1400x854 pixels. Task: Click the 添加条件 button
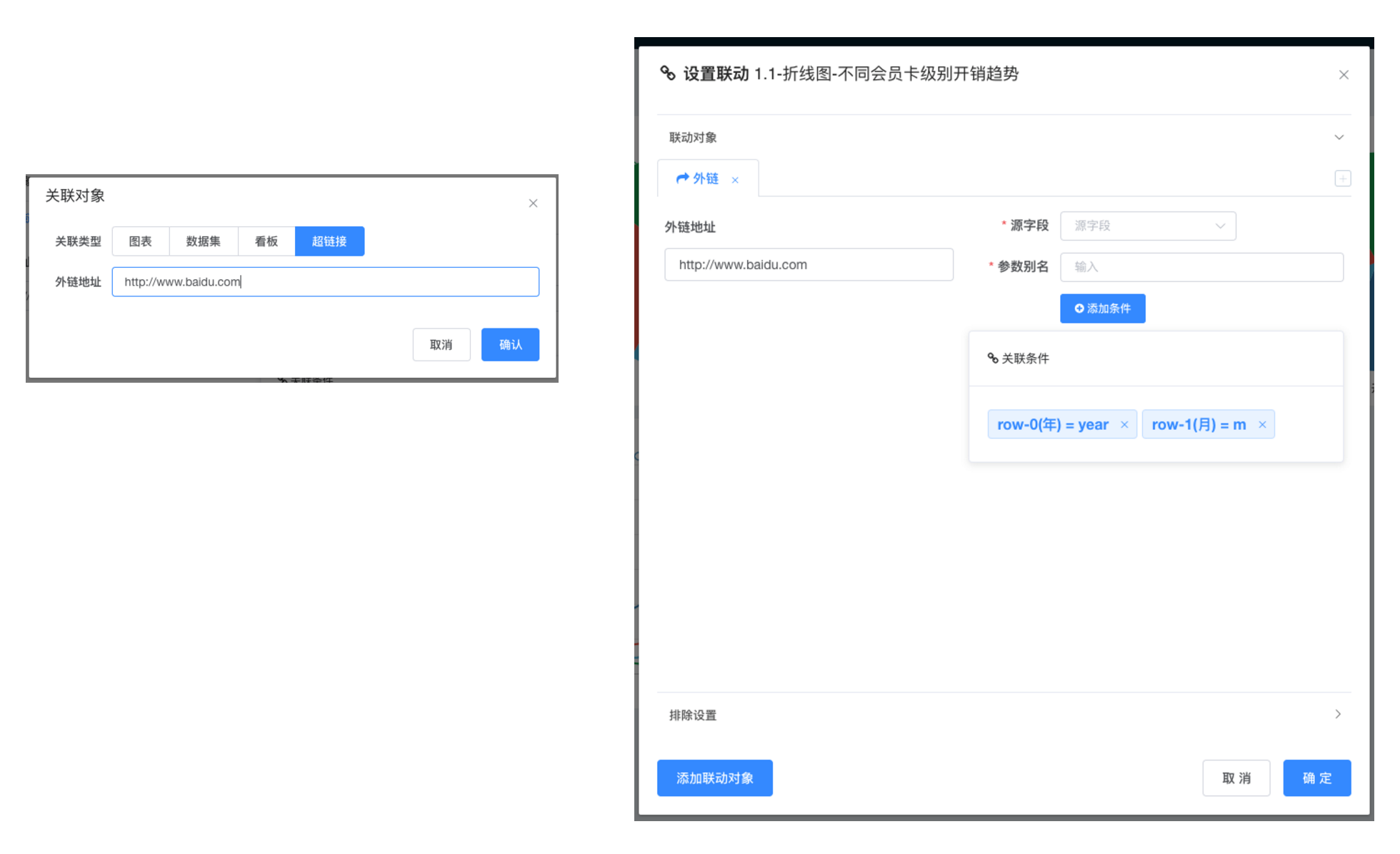pos(1102,308)
